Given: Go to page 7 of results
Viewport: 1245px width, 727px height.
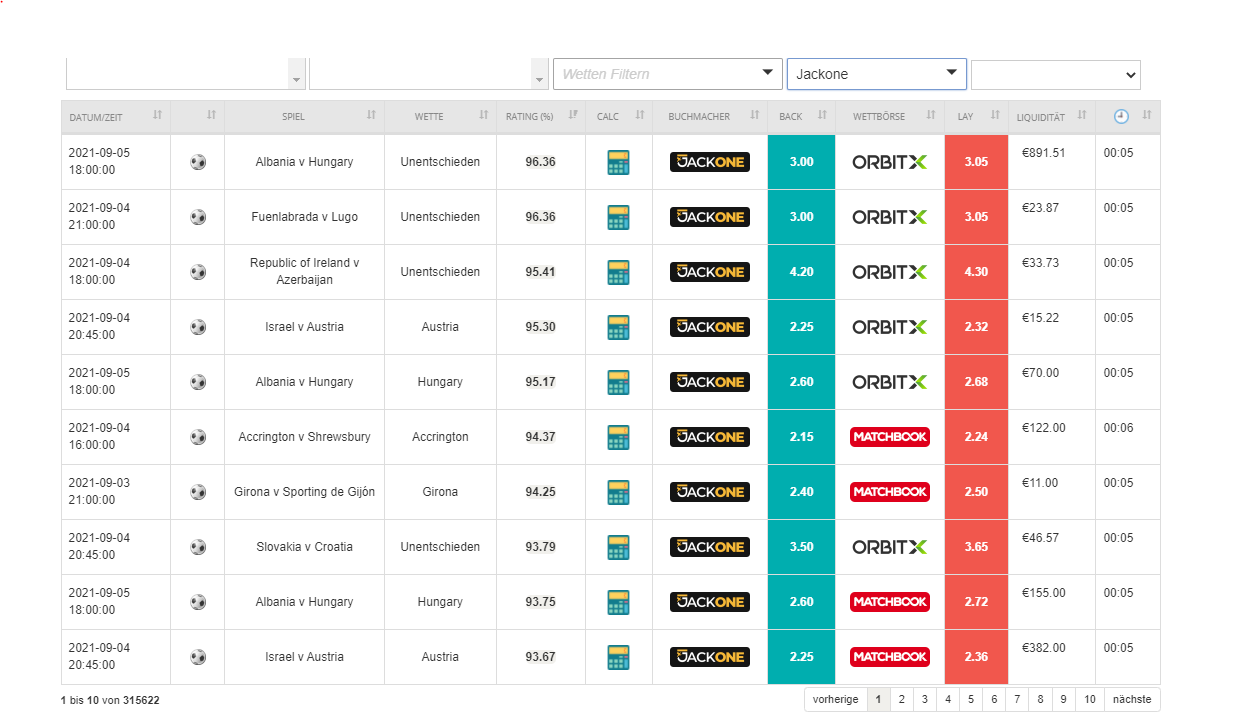Looking at the screenshot, I should (1016, 699).
